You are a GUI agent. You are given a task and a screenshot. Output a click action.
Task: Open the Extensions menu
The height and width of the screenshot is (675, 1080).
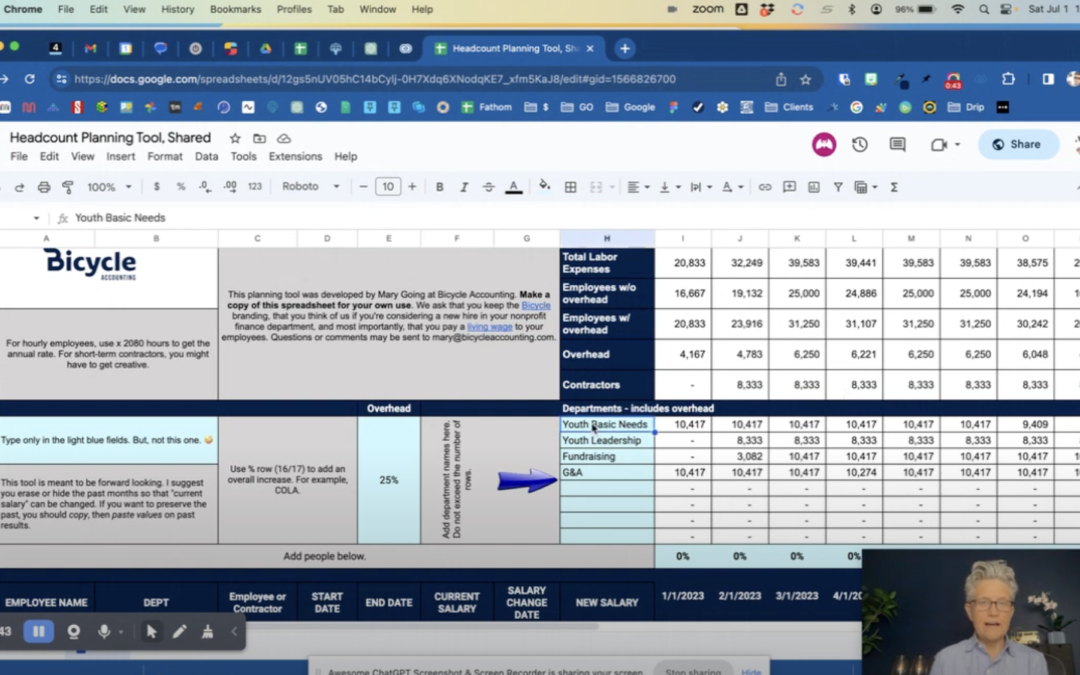click(295, 156)
